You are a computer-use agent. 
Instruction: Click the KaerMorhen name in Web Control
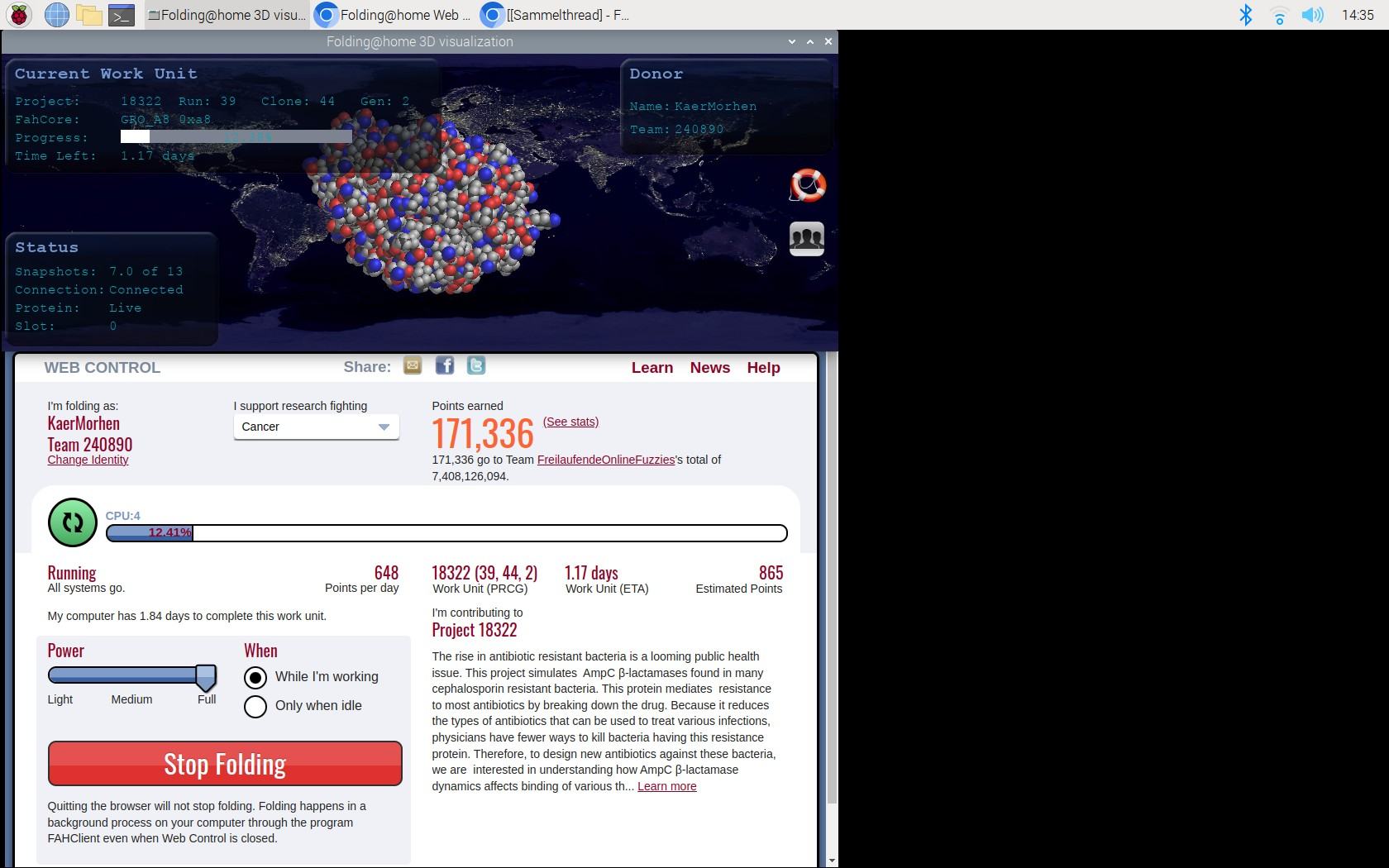(84, 423)
